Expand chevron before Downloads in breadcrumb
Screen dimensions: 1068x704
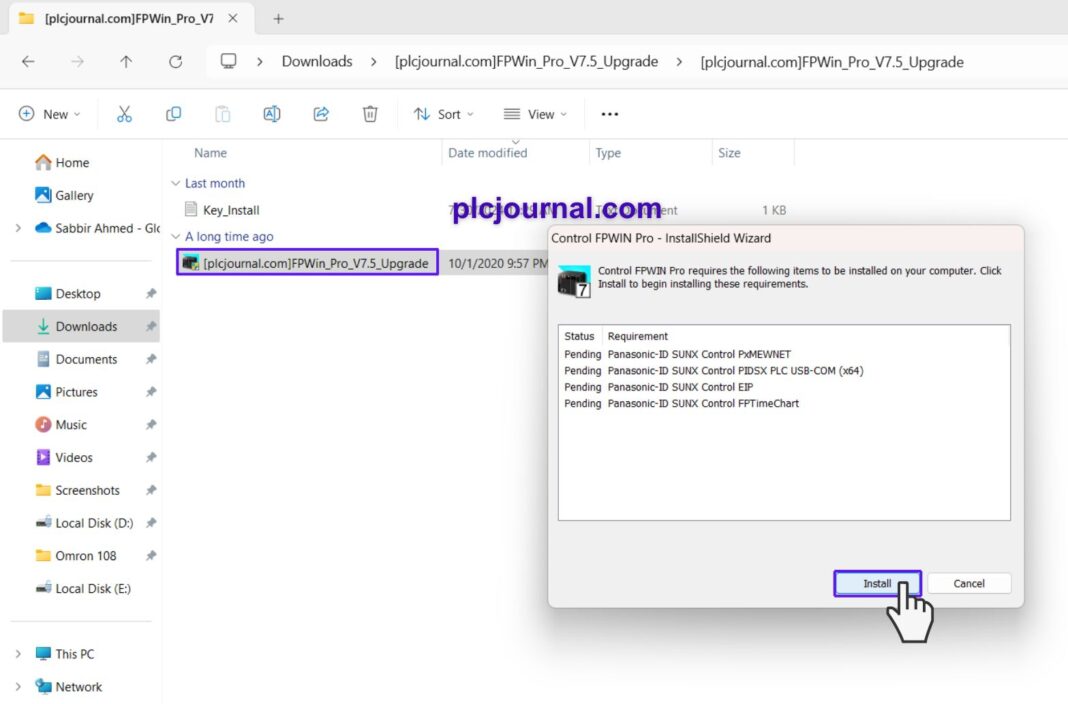(260, 62)
